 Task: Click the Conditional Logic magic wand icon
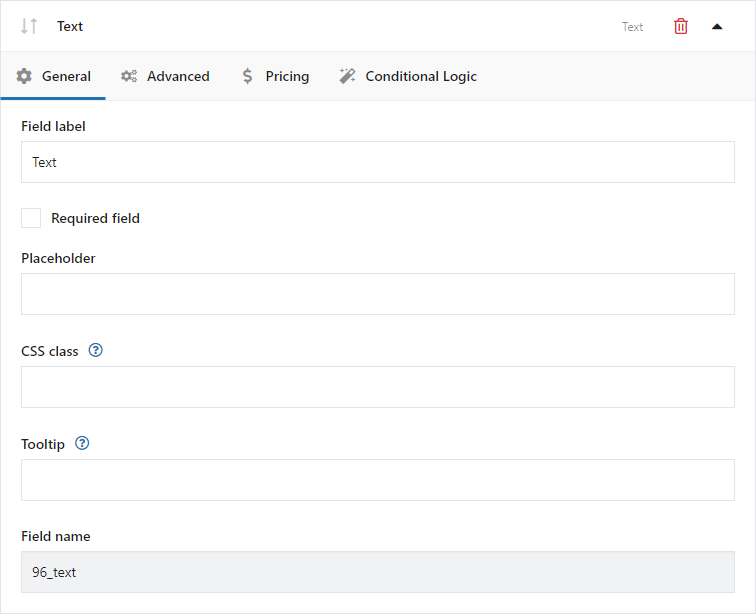347,76
